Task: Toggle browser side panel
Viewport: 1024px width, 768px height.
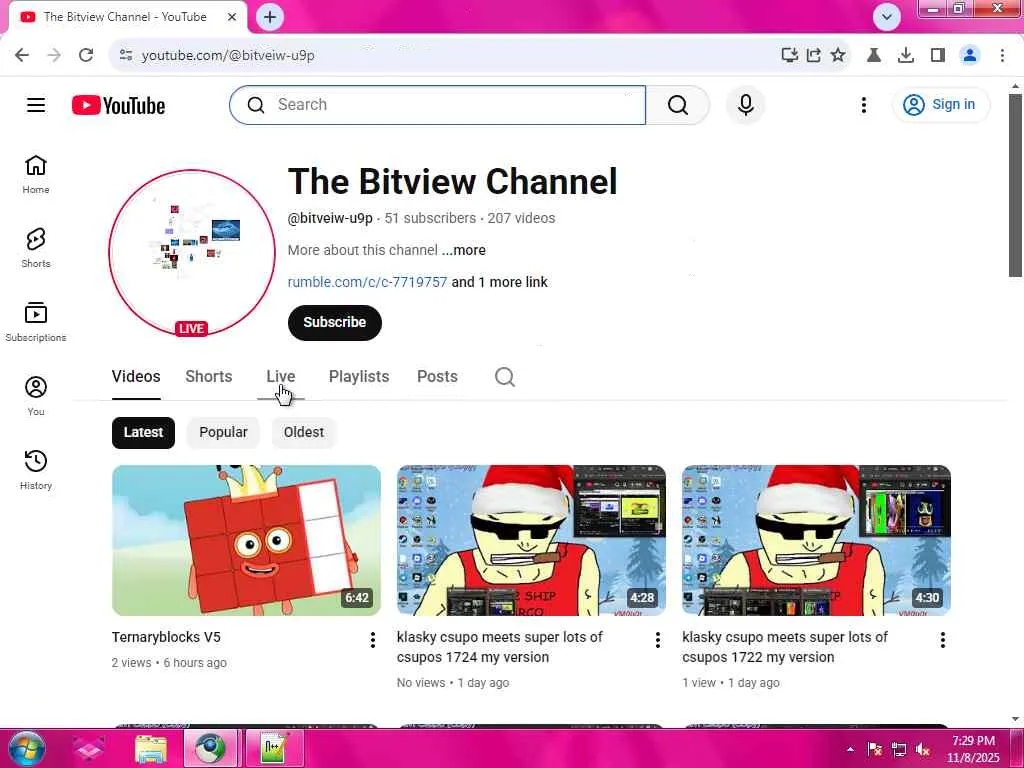Action: pyautogui.click(x=938, y=55)
